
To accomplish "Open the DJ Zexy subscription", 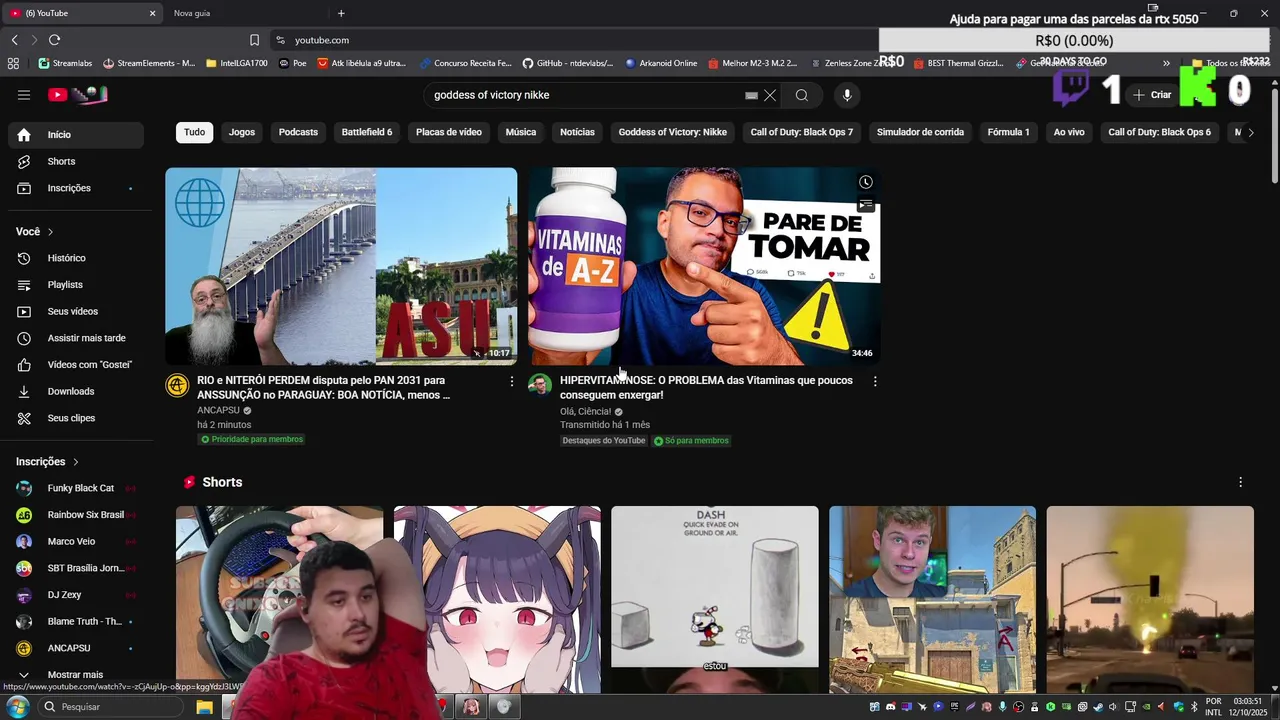I will tap(76, 595).
